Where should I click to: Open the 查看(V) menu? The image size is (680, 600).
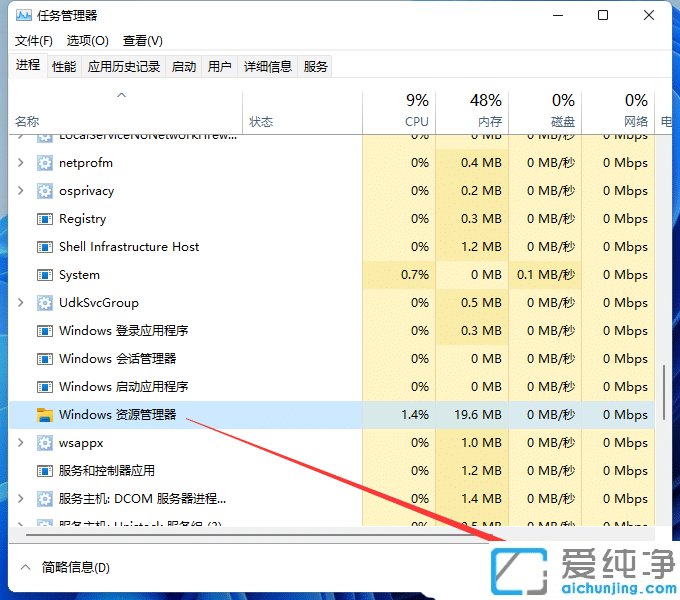coord(143,41)
